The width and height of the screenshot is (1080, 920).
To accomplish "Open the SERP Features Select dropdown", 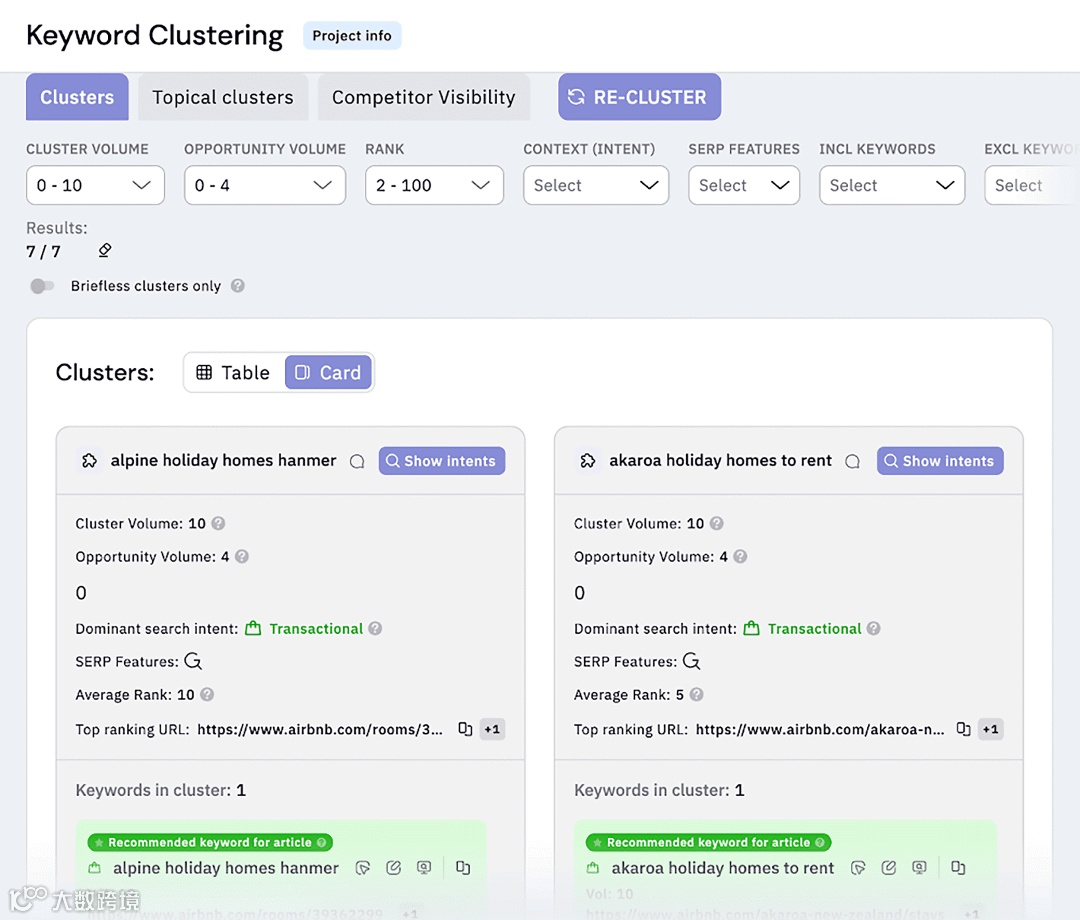I will [744, 185].
